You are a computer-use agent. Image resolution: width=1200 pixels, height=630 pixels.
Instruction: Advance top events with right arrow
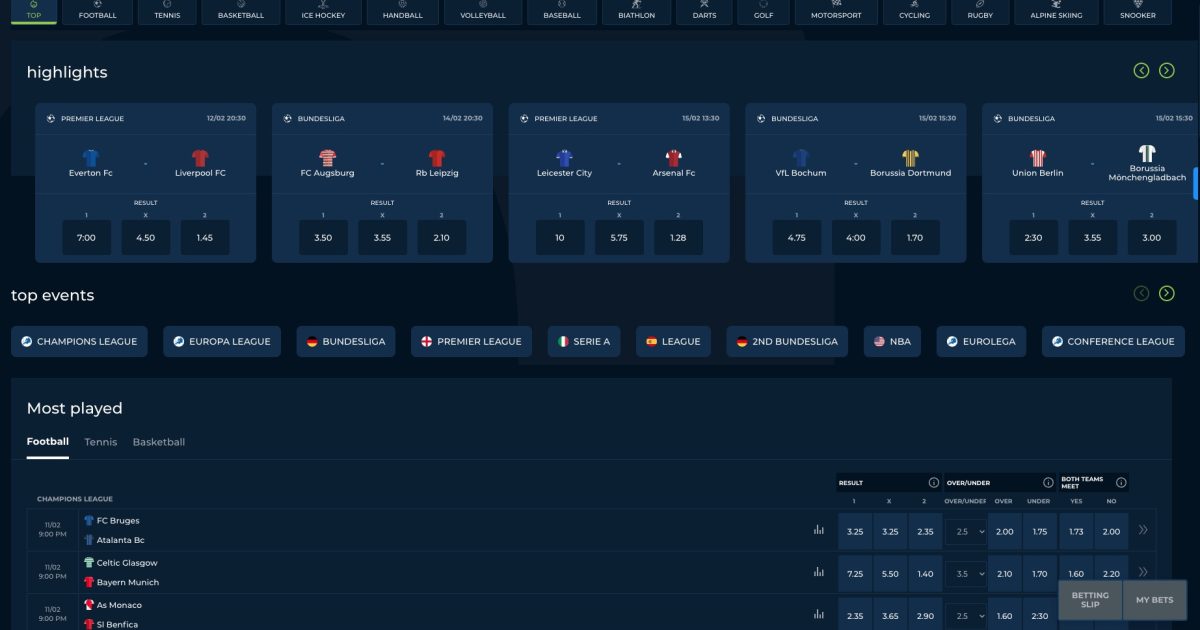(1166, 293)
